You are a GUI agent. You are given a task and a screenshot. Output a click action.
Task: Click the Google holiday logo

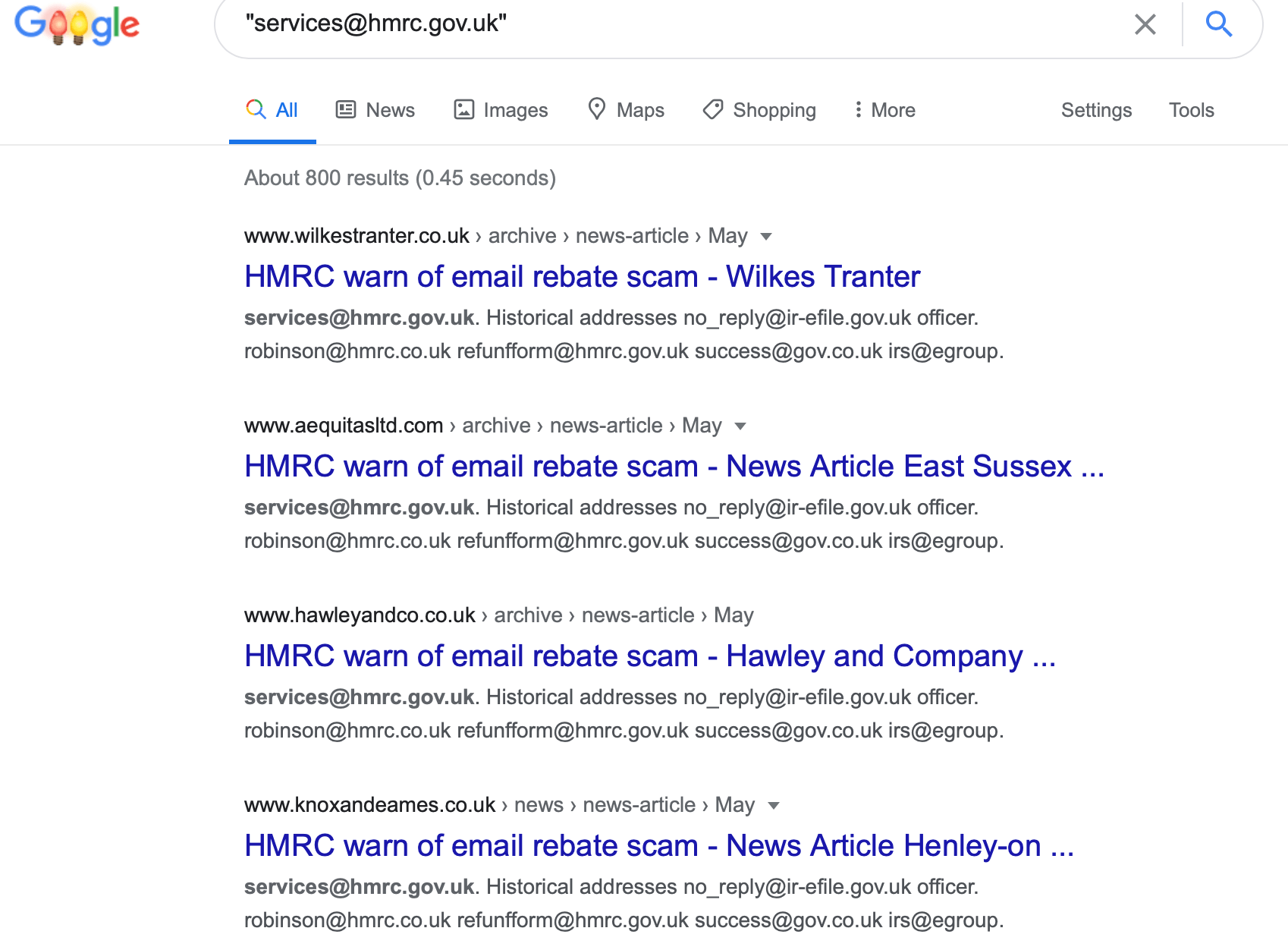click(x=77, y=24)
